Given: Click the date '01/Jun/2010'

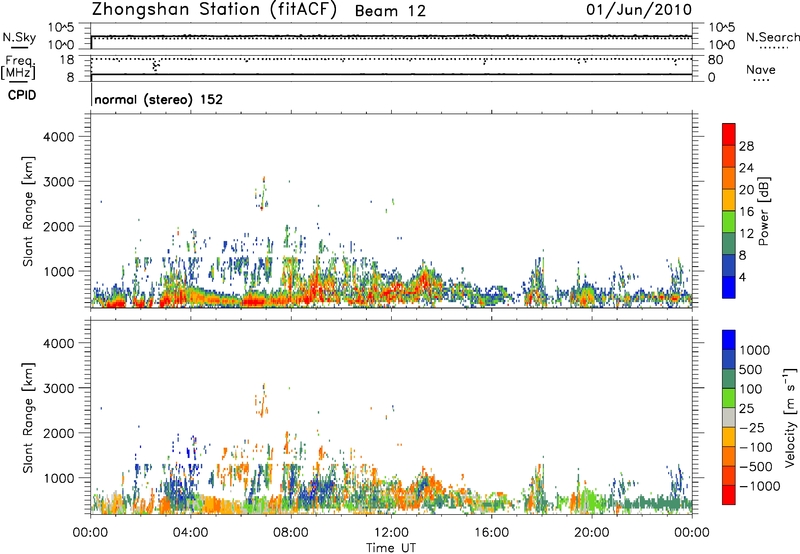Looking at the screenshot, I should coord(639,10).
